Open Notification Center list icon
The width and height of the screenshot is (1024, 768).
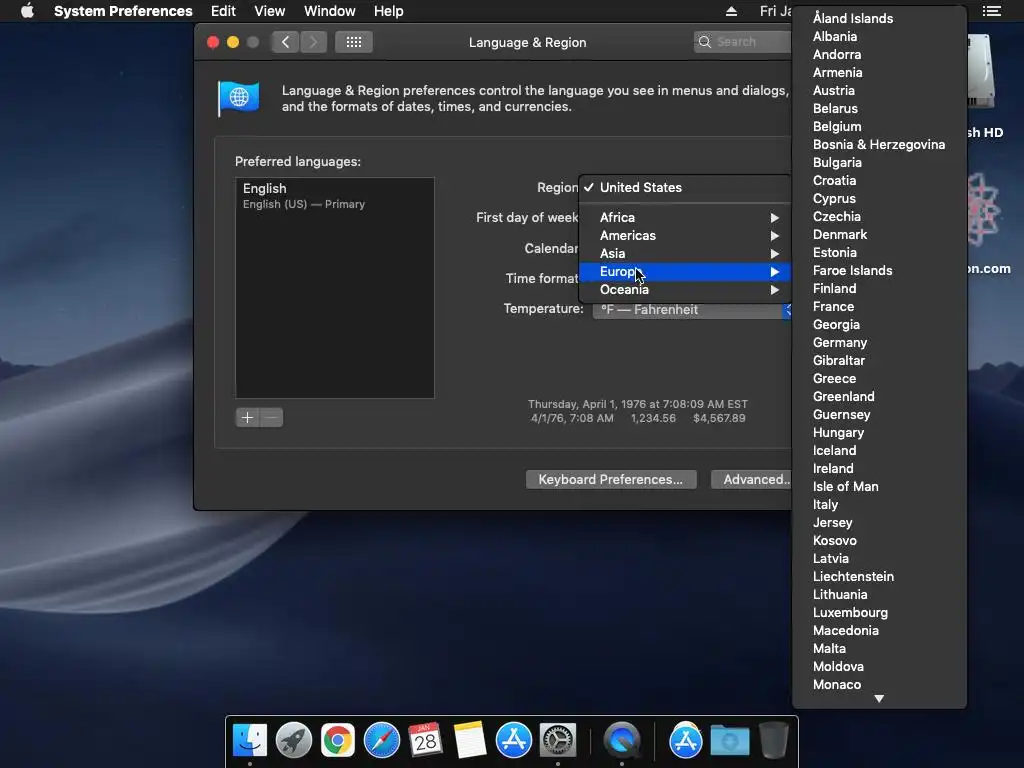[991, 11]
